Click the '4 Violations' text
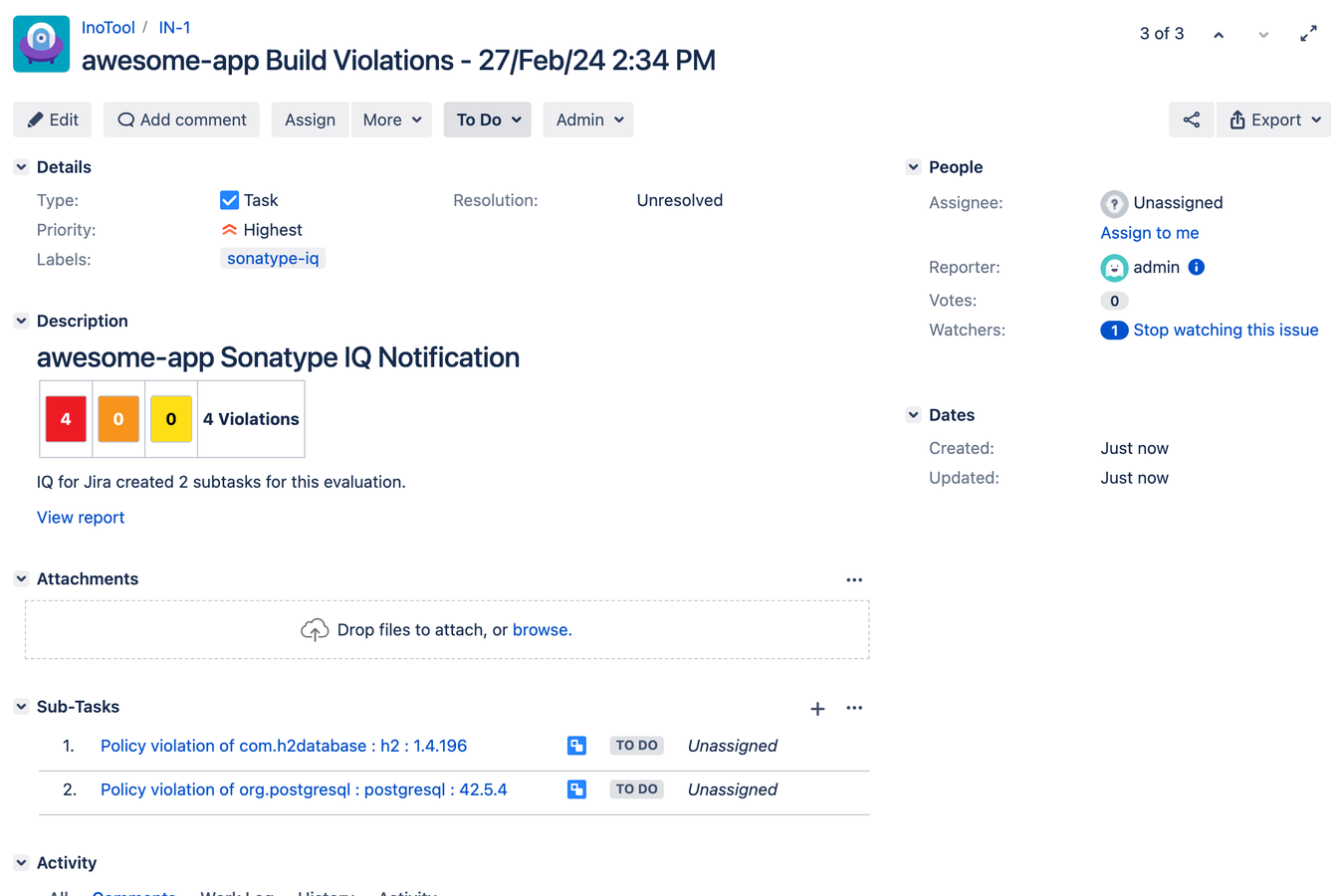The image size is (1343, 896). 251,419
